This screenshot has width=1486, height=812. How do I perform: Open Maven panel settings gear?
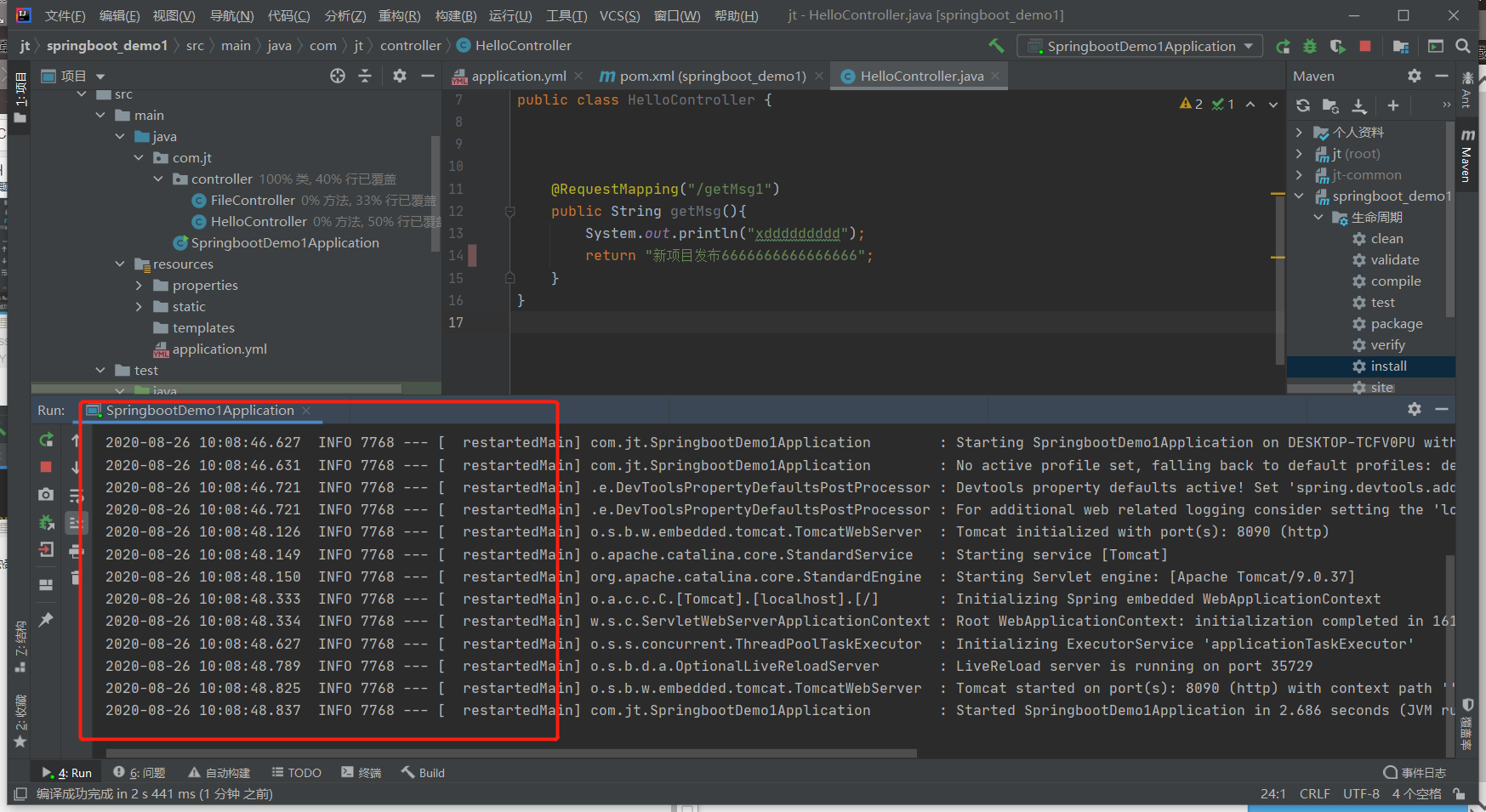[x=1415, y=76]
